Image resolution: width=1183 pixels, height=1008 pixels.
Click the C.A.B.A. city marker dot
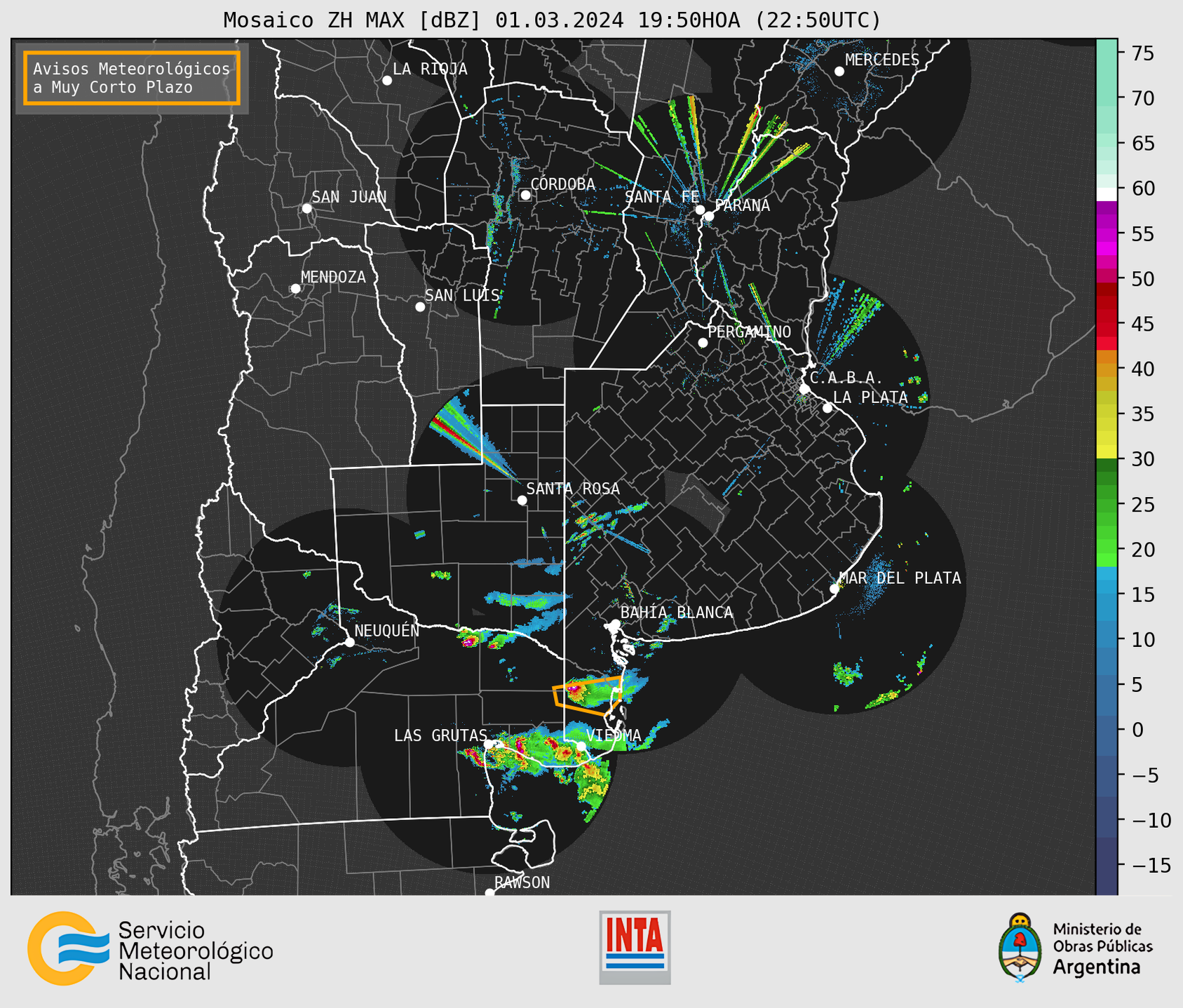click(x=804, y=388)
